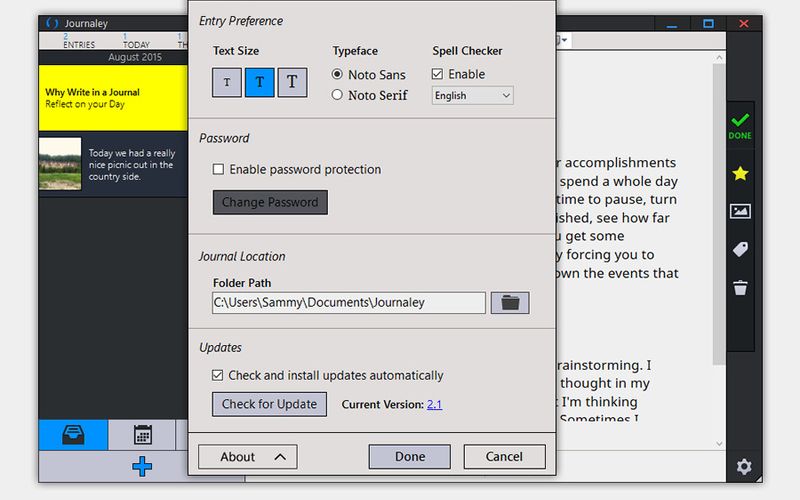Click the insert image icon in sidebar
Viewport: 800px width, 500px height.
click(x=740, y=211)
